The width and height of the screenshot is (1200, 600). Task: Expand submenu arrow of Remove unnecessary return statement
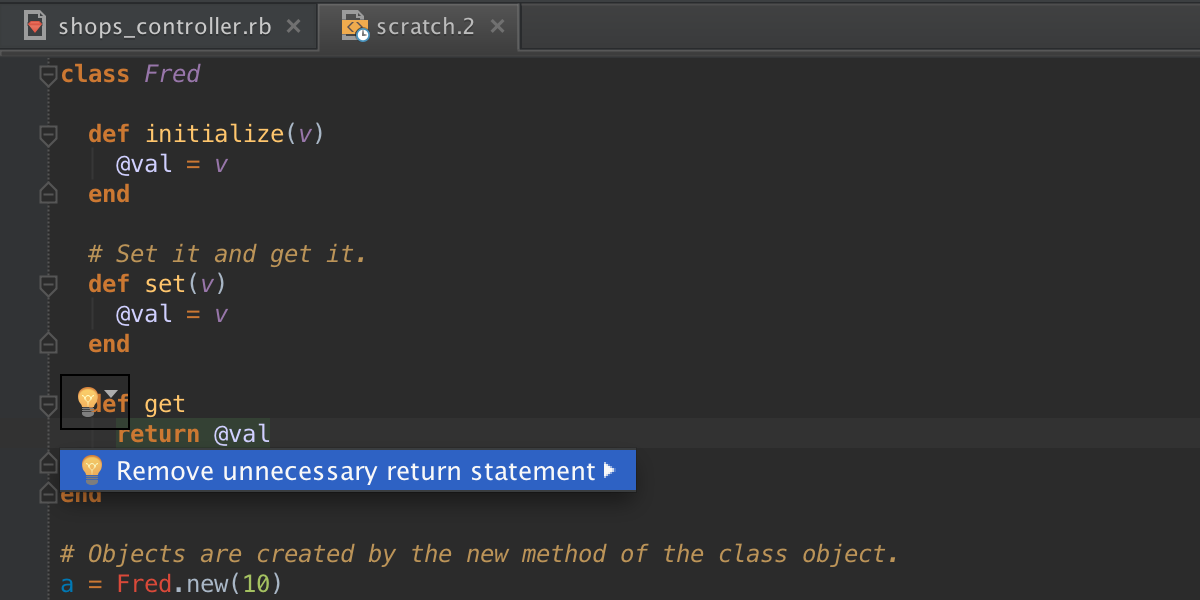[609, 470]
